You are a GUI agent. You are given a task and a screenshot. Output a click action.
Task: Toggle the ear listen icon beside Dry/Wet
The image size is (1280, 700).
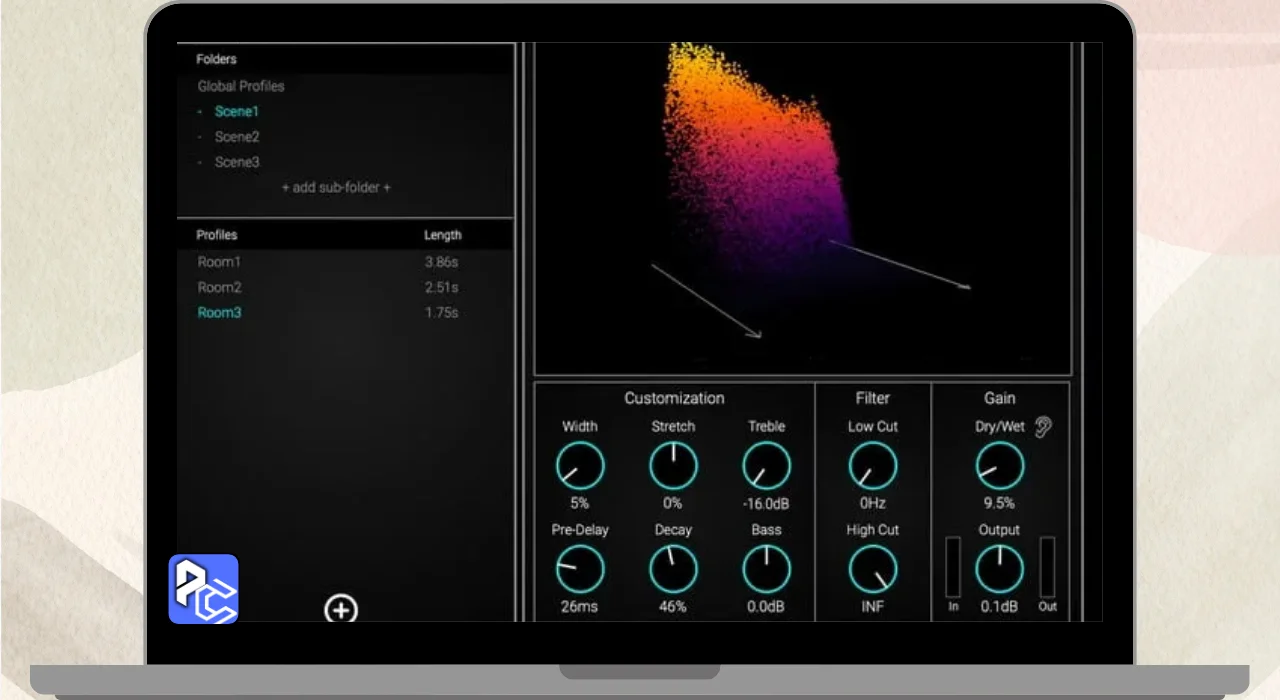coord(1043,427)
